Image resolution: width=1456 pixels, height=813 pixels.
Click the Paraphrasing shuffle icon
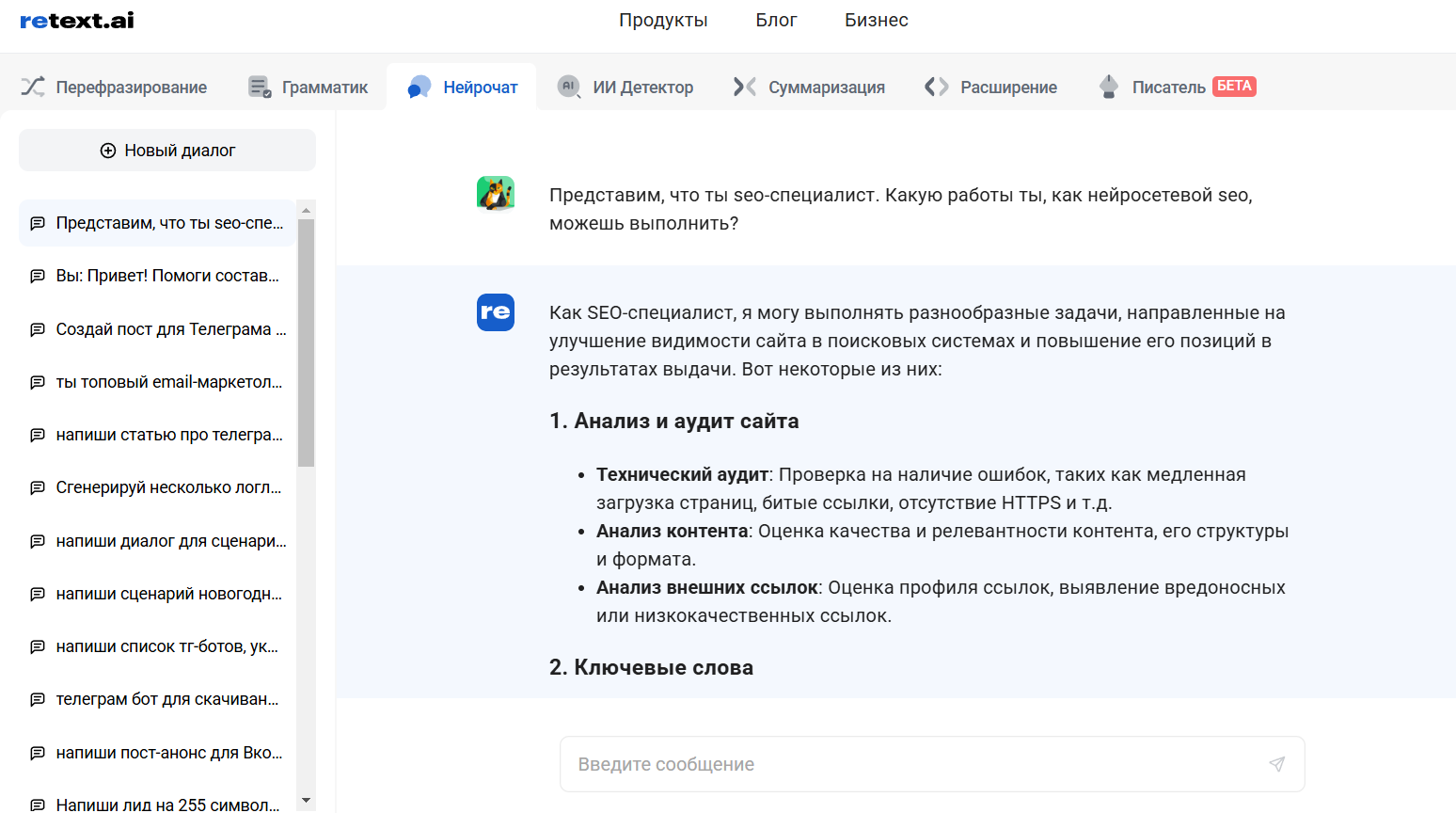tap(33, 87)
